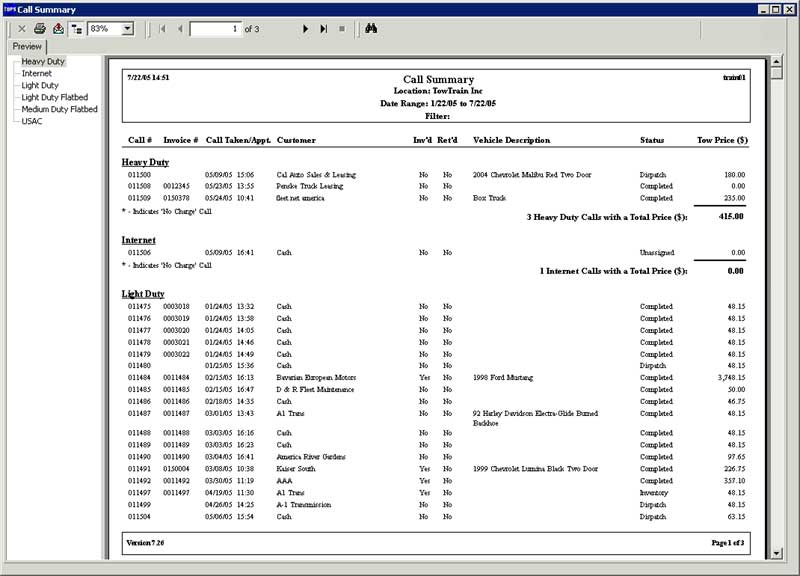
Task: Click the Version 7.26 footer text
Action: tap(145, 543)
